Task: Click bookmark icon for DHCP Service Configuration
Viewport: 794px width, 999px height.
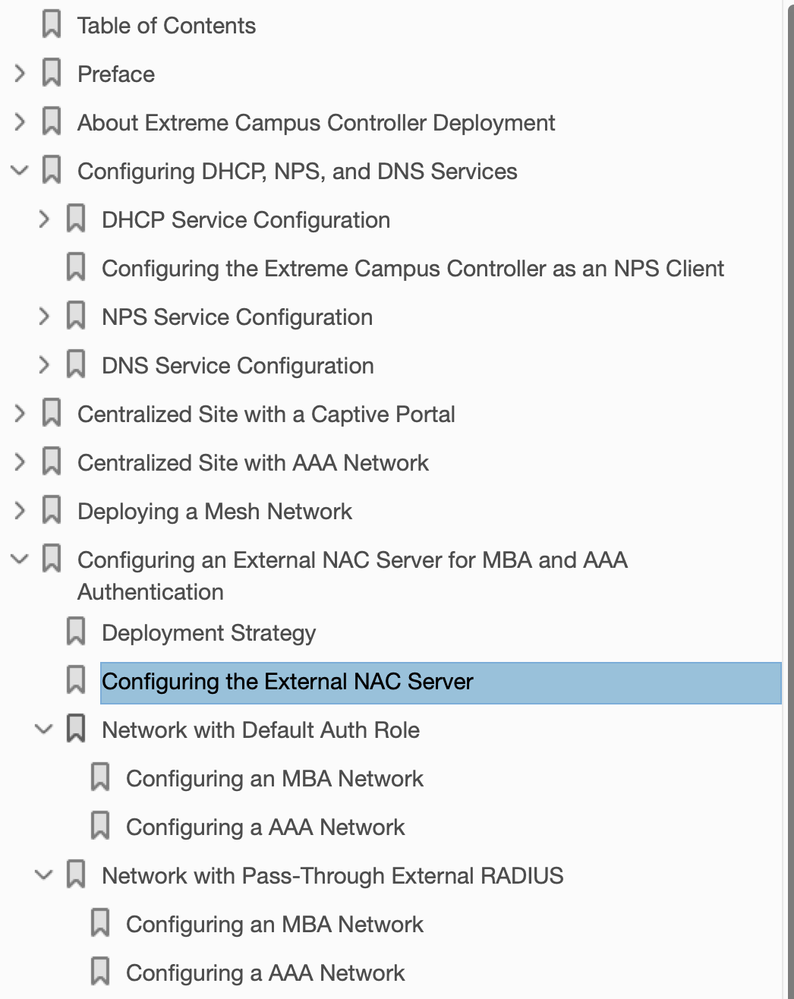Action: pyautogui.click(x=75, y=220)
